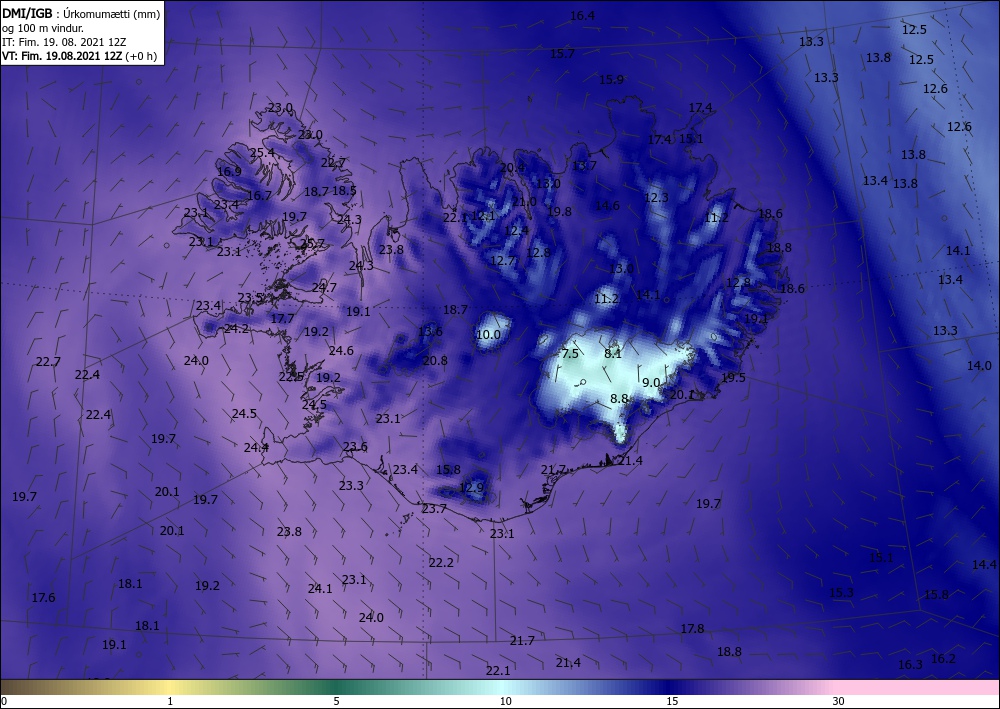Select the 17.8 value label
Viewport: 1000px width, 709px height.
coord(692,629)
